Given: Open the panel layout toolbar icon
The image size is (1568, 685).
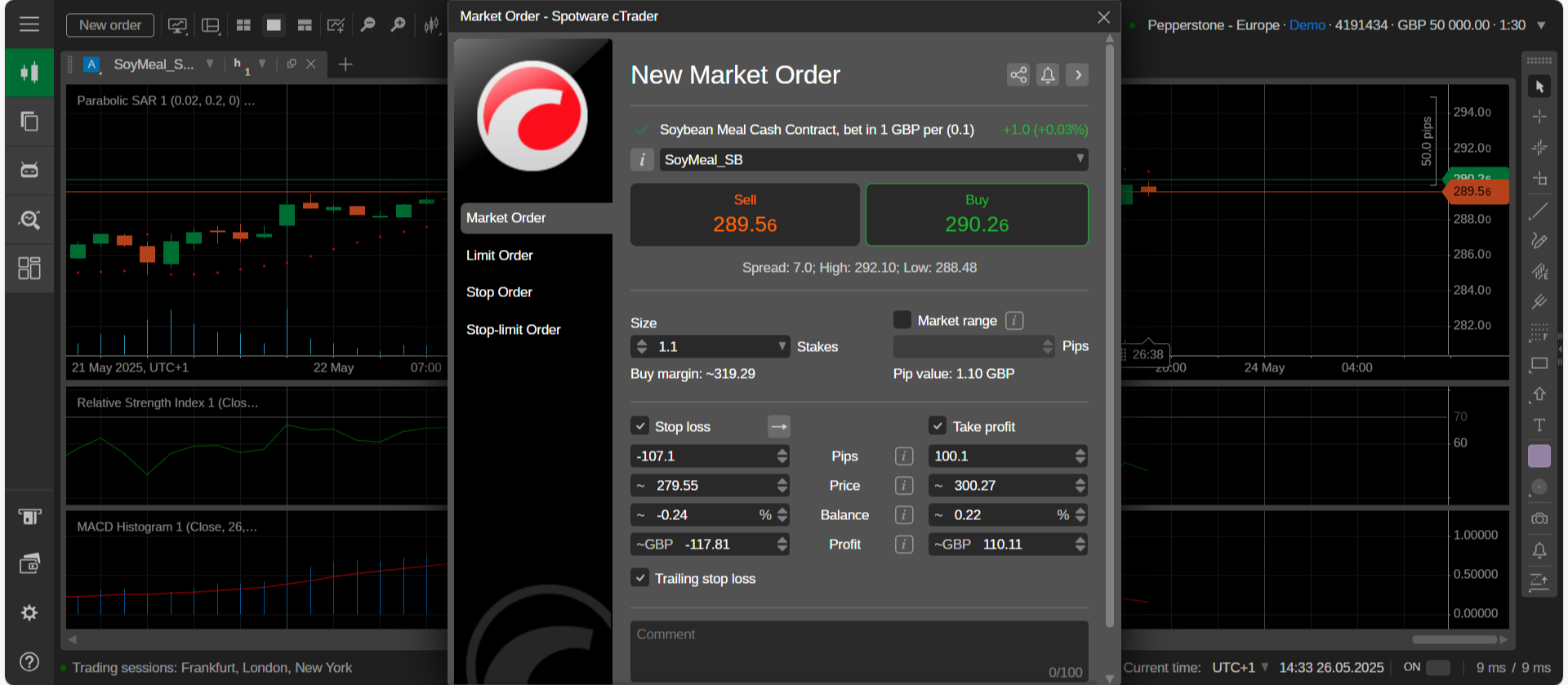Looking at the screenshot, I should (211, 25).
